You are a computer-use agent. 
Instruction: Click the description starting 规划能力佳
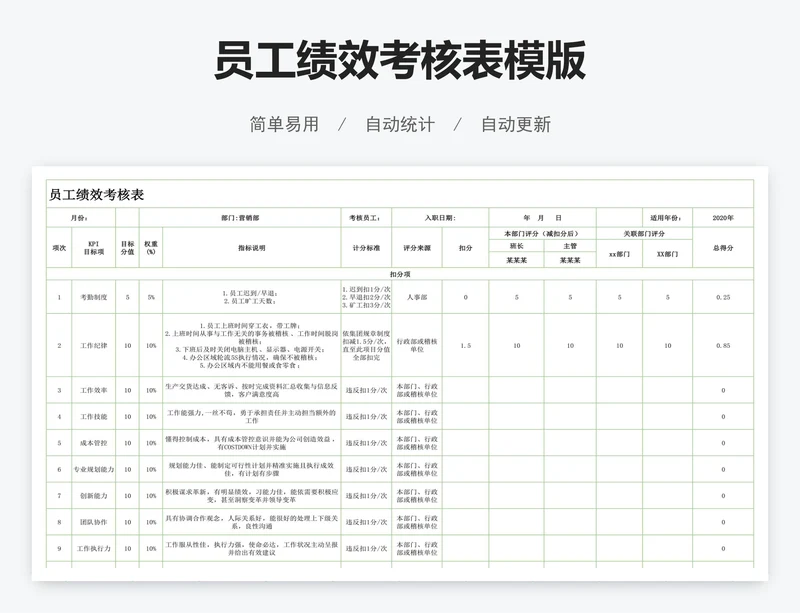(252, 469)
